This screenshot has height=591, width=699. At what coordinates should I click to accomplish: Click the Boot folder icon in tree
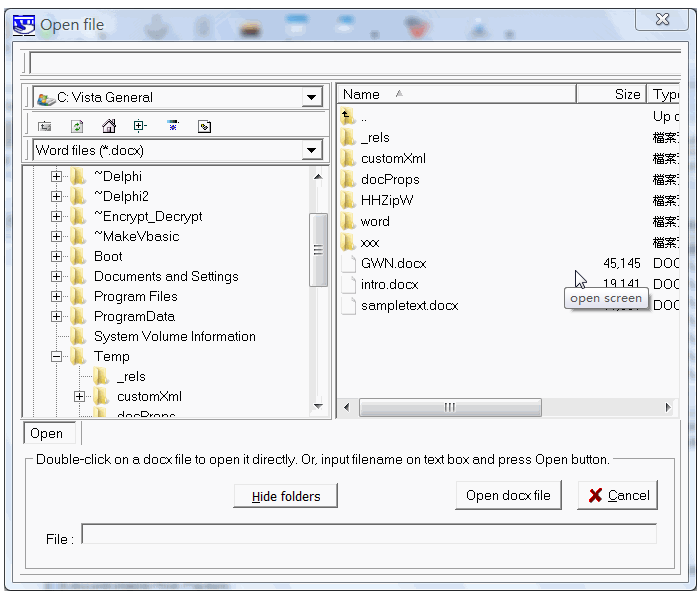[x=78, y=256]
